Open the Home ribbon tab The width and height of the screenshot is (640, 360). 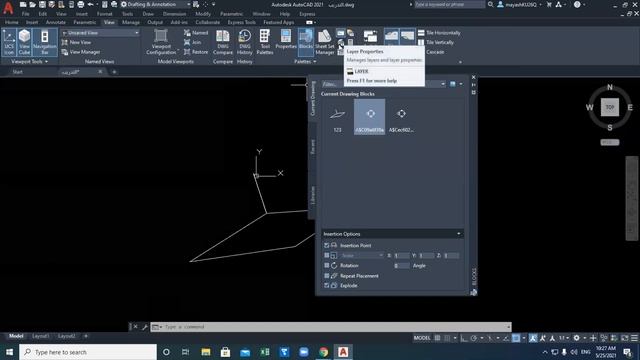point(11,22)
